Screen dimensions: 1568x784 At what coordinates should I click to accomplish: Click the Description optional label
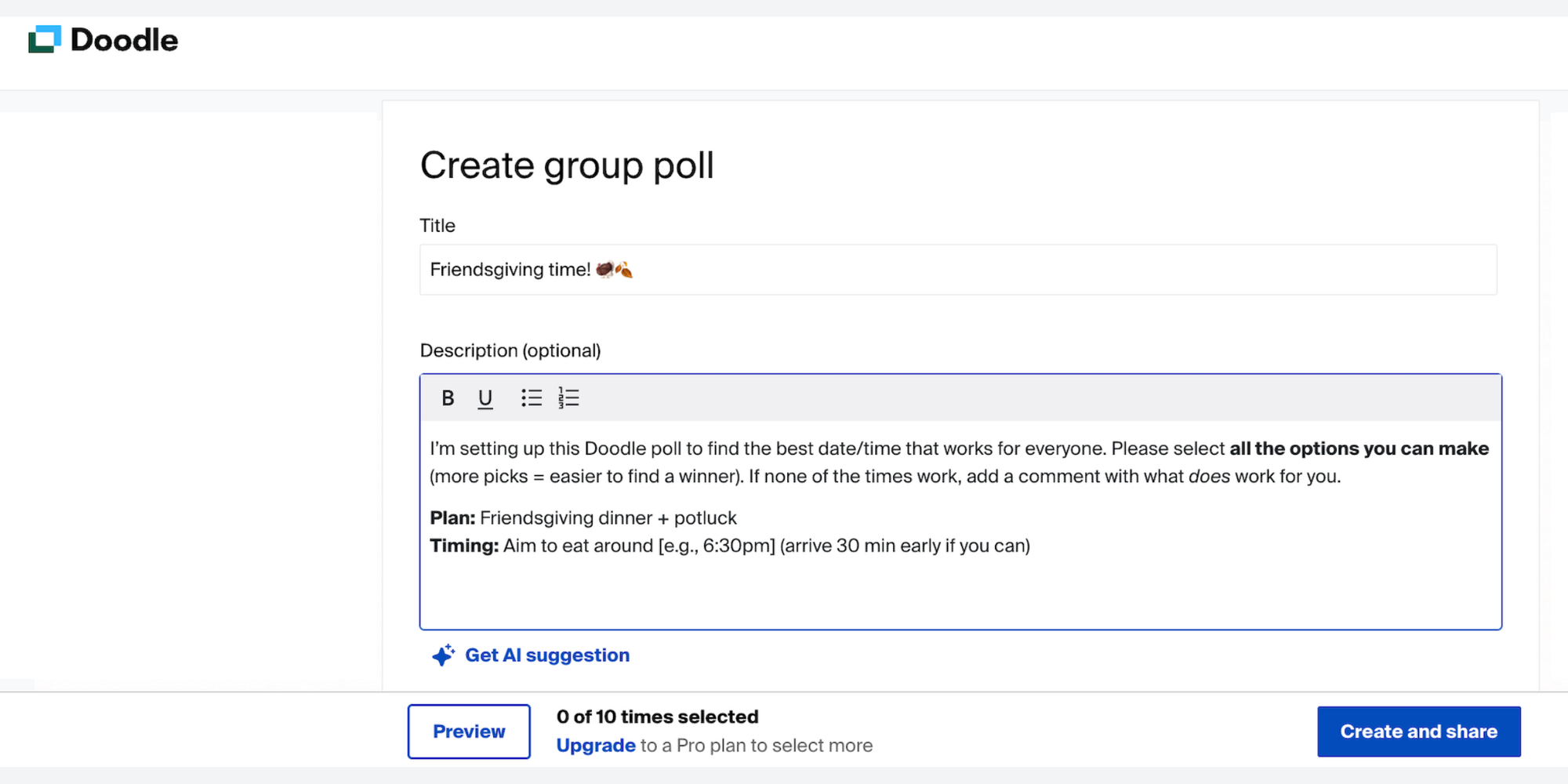pyautogui.click(x=510, y=350)
